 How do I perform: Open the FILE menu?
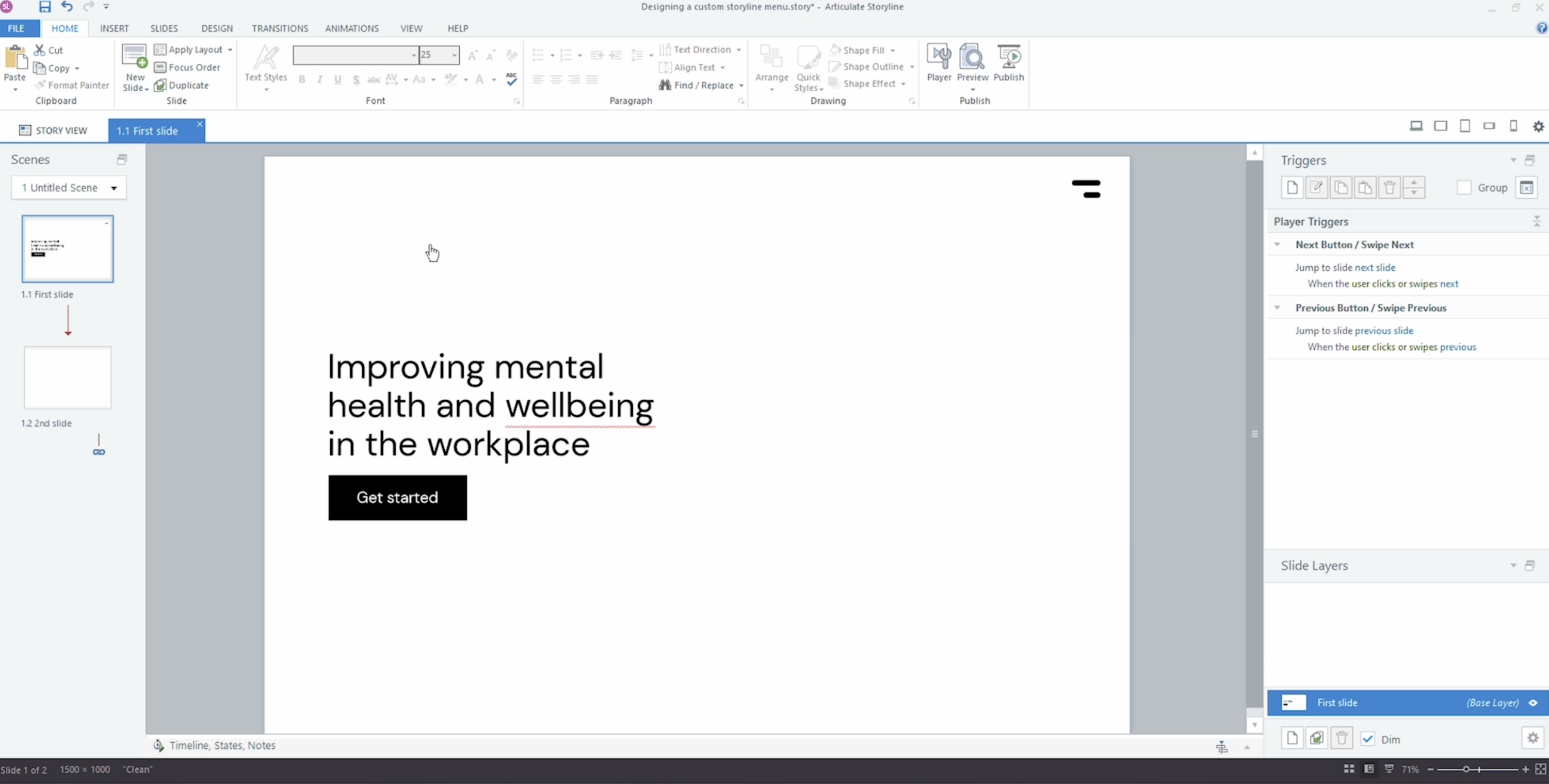pos(16,28)
